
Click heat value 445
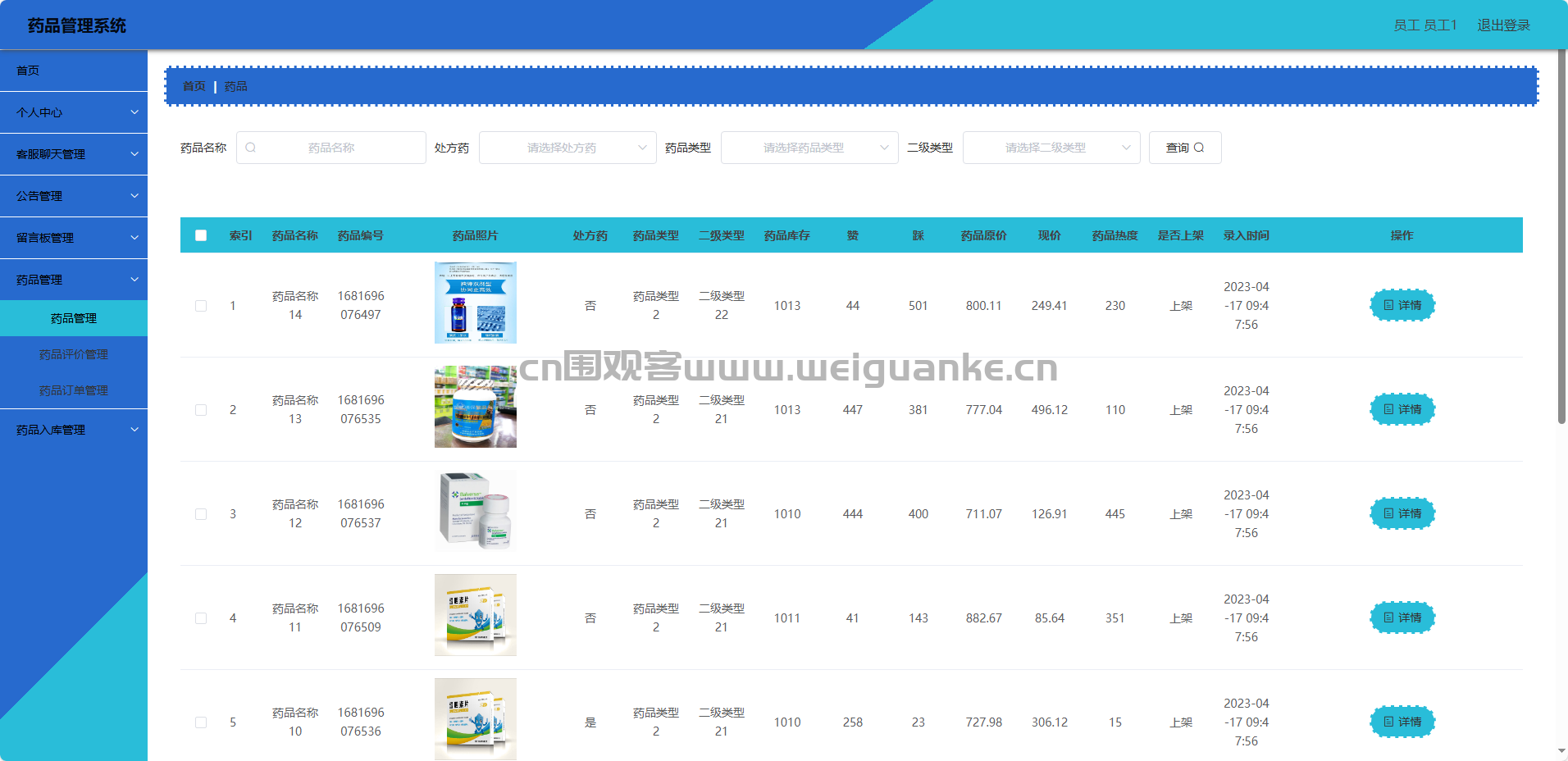click(x=1115, y=514)
